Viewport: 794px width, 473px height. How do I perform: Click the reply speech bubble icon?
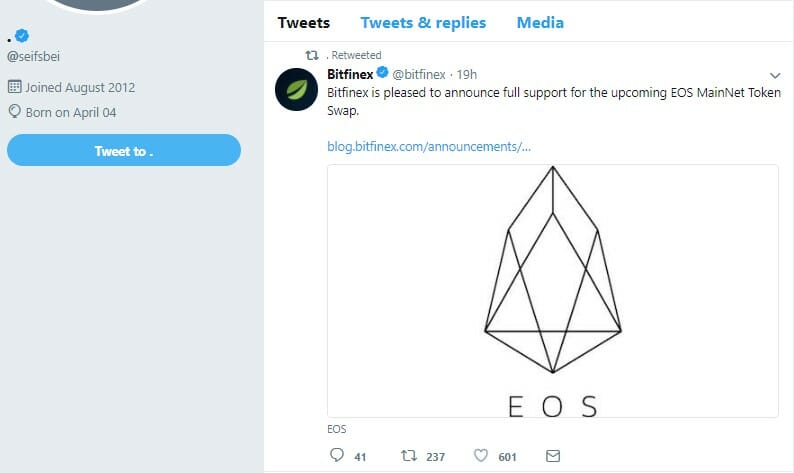pyautogui.click(x=336, y=456)
